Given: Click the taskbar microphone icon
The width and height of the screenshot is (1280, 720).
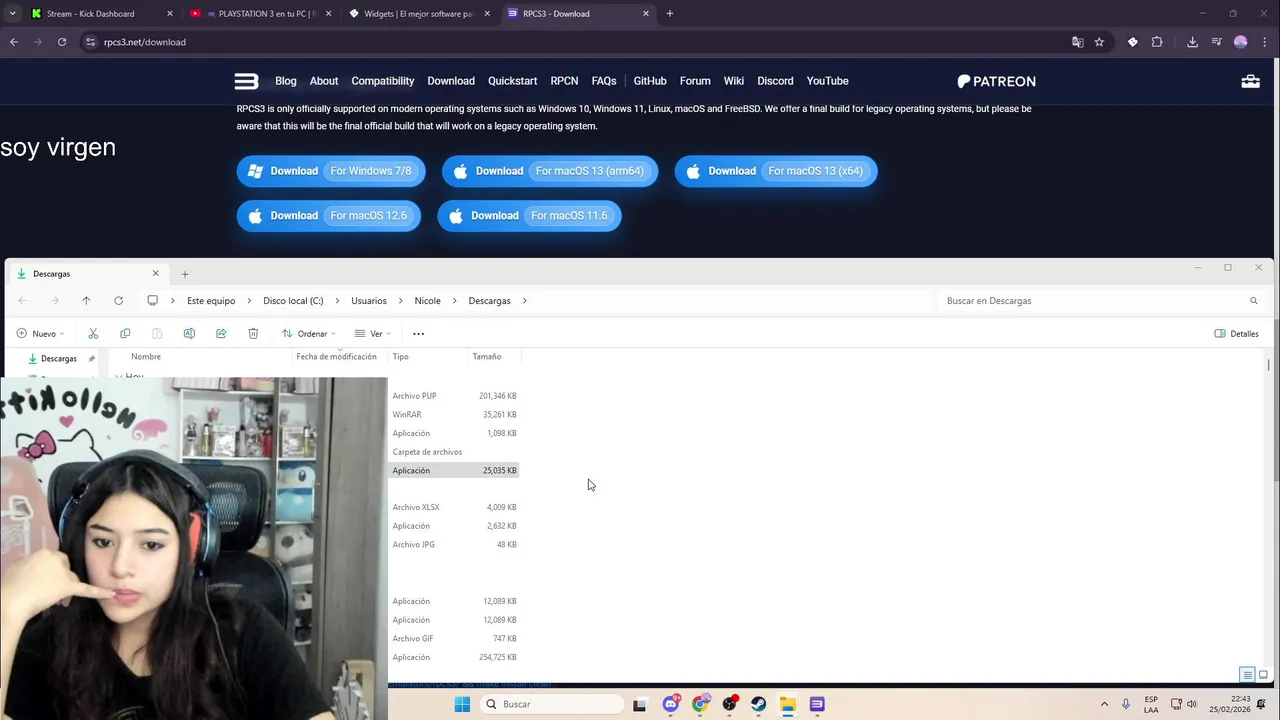Looking at the screenshot, I should (1126, 704).
